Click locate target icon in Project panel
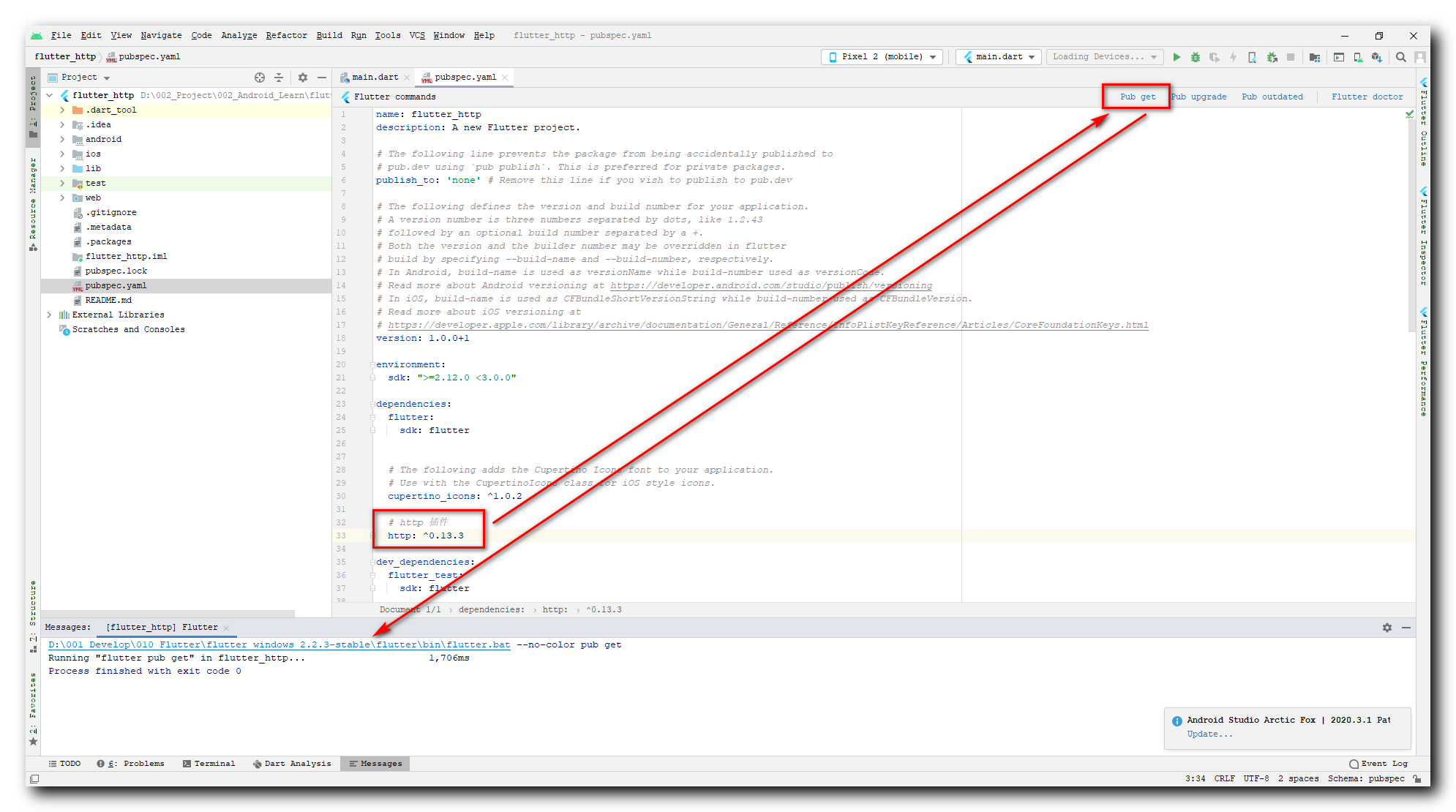The height and width of the screenshot is (812, 1456). (x=259, y=78)
